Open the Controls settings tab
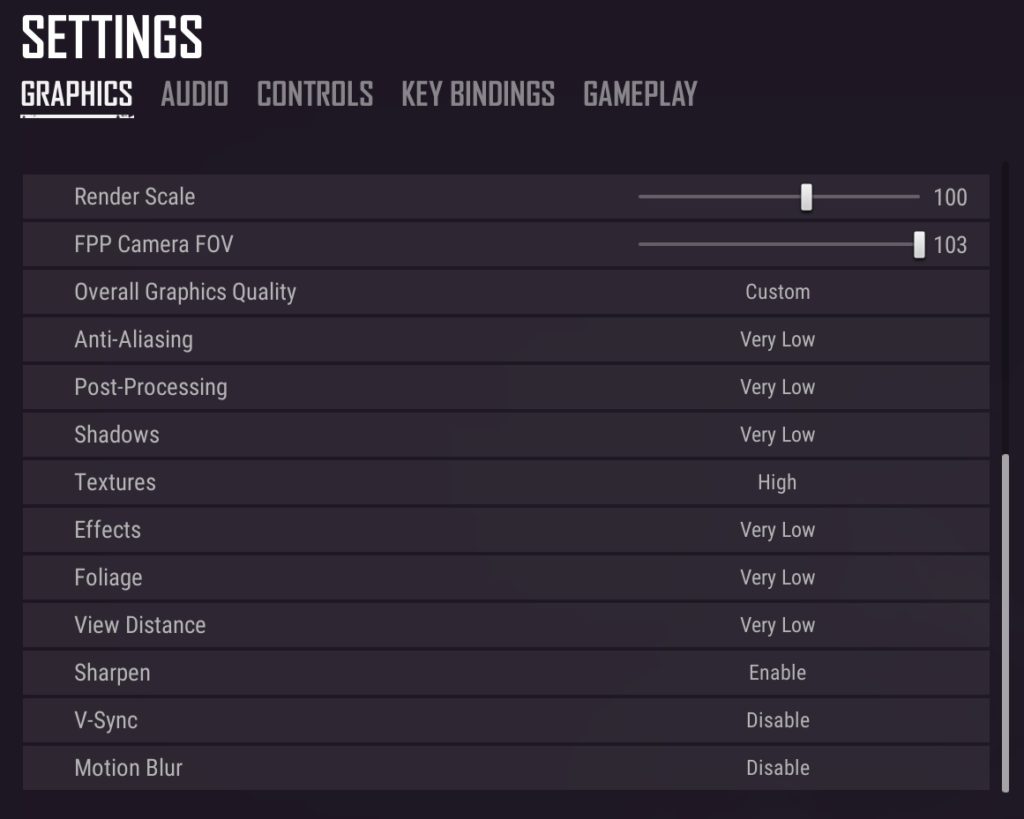This screenshot has width=1024, height=819. (314, 94)
